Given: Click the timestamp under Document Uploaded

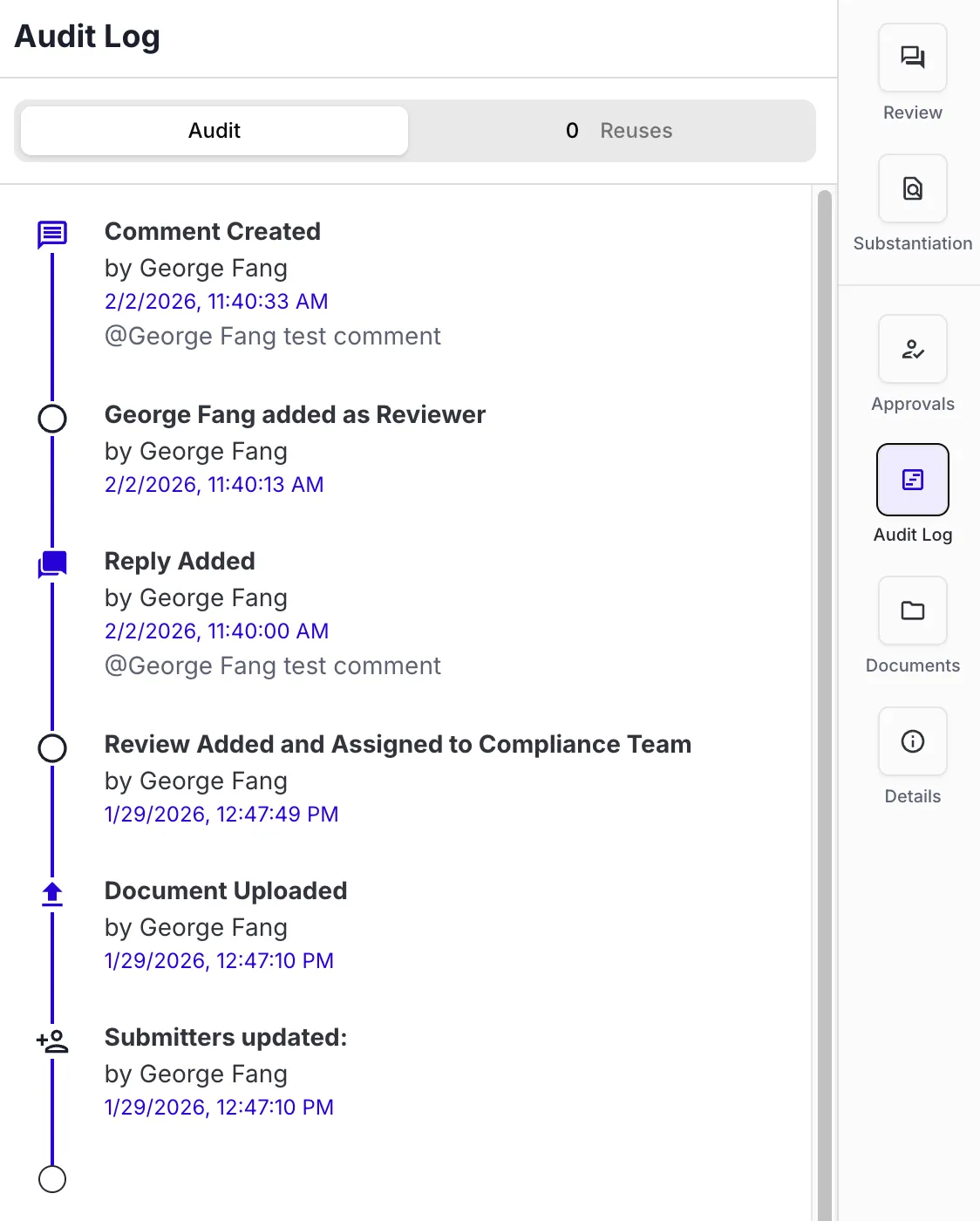Looking at the screenshot, I should coord(219,960).
